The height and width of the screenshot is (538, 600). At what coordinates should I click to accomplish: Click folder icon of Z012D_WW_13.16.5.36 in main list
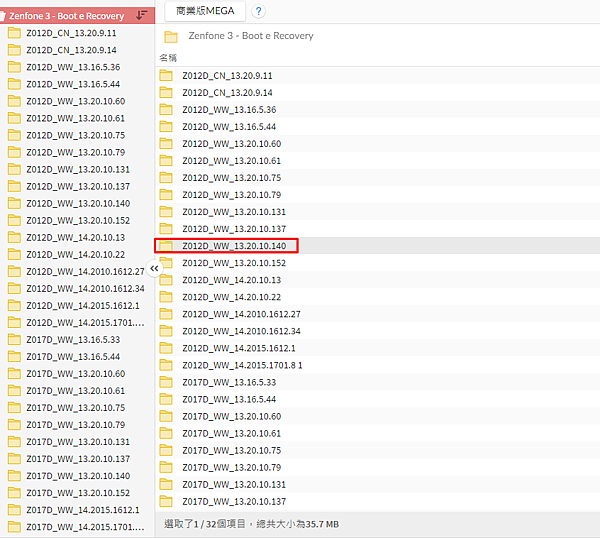pos(166,109)
